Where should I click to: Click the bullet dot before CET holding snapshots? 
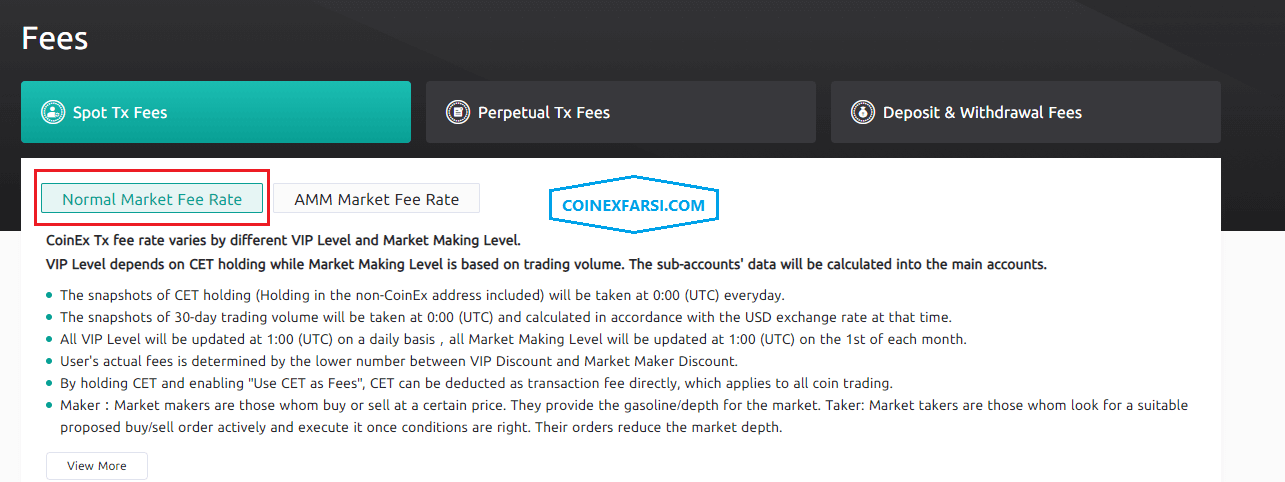50,295
